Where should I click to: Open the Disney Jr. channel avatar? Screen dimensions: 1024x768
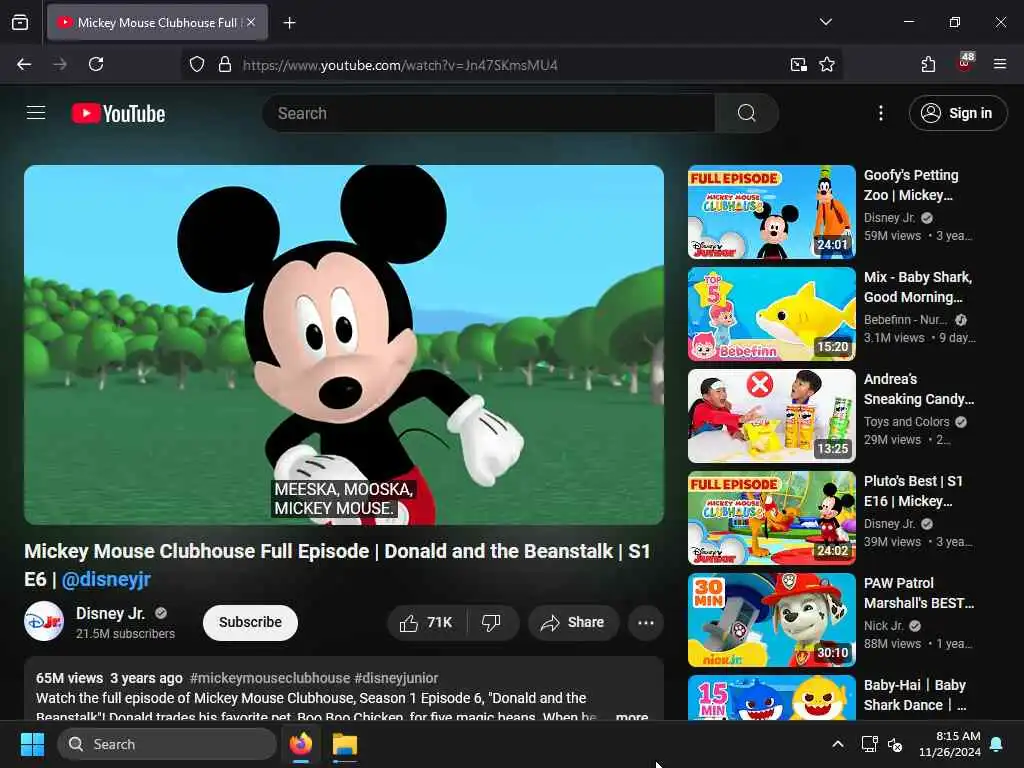point(44,621)
